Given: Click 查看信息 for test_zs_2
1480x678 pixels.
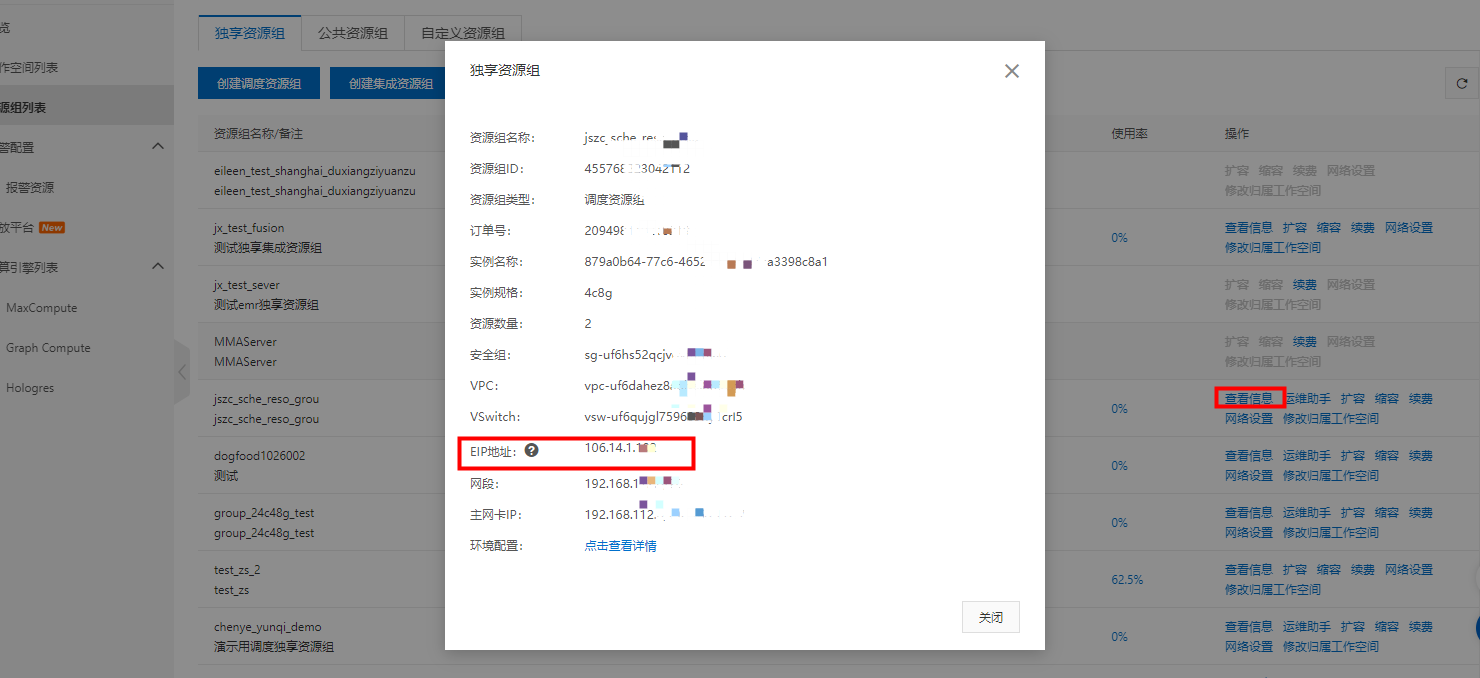Looking at the screenshot, I should (1249, 570).
